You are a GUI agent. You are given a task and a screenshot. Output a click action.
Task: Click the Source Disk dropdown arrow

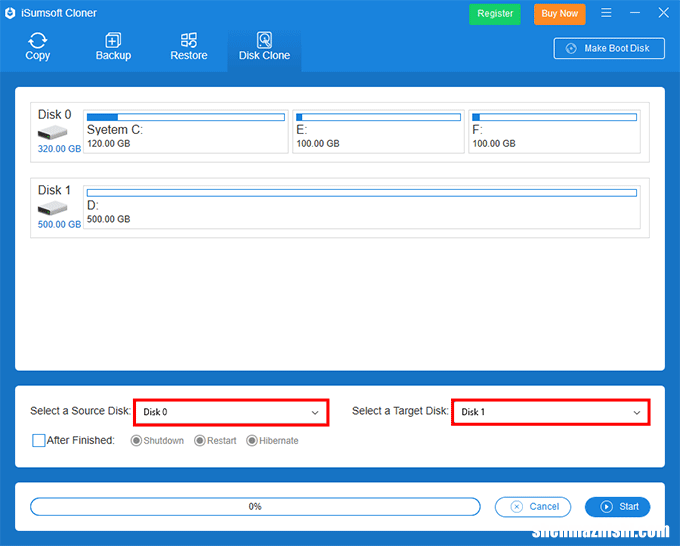(315, 412)
